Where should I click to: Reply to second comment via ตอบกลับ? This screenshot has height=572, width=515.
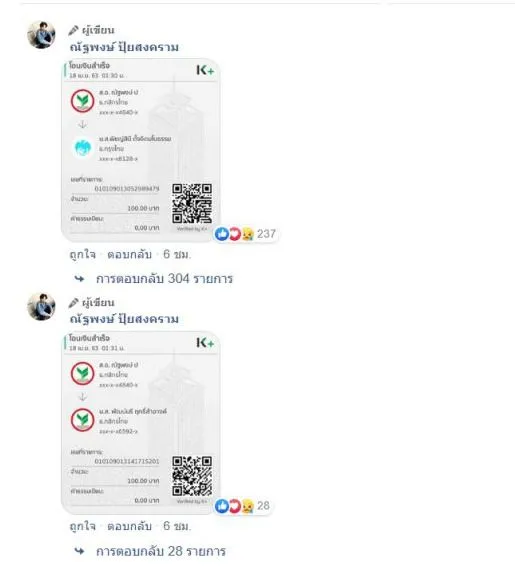(129, 526)
